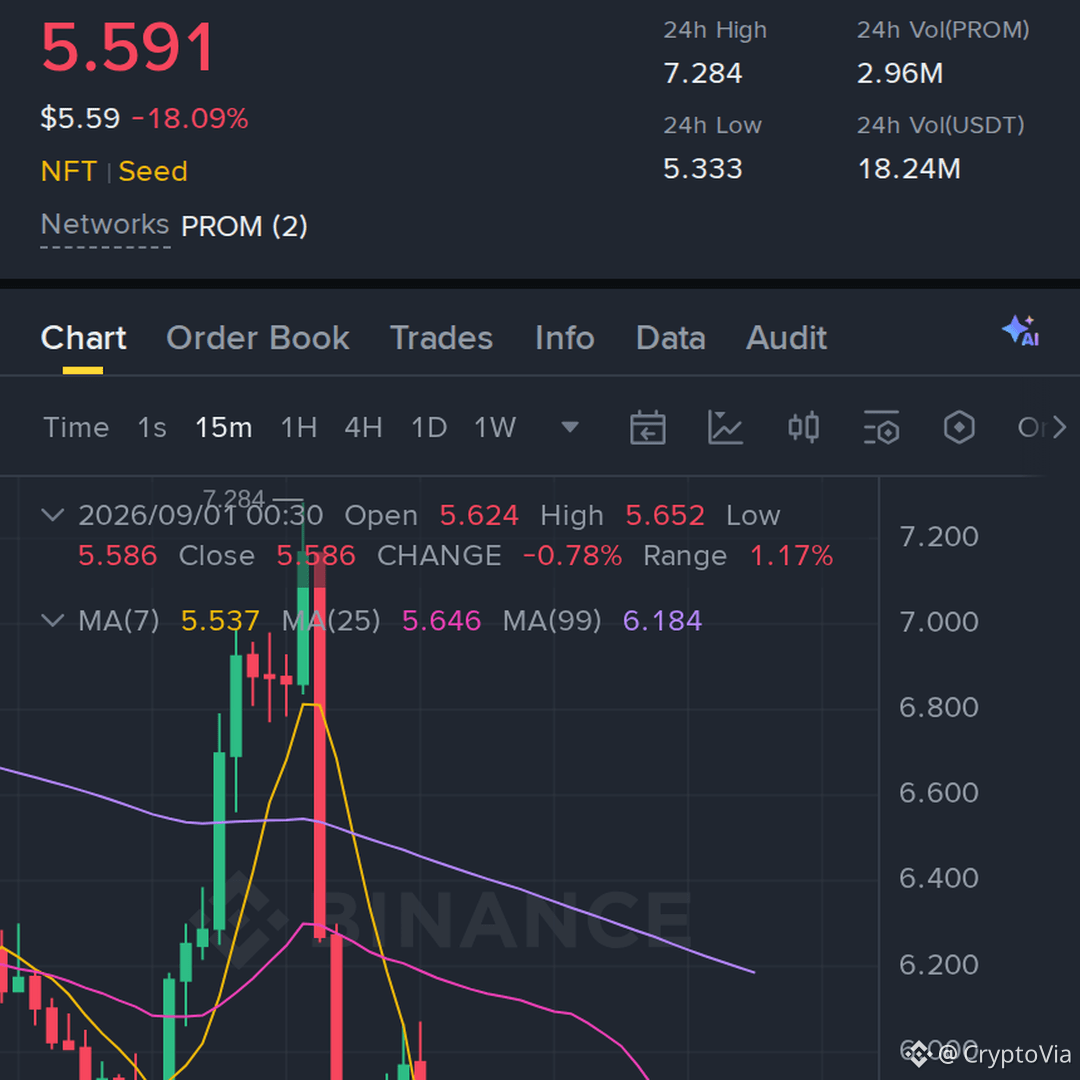1080x1080 pixels.
Task: Expand more time intervals dropdown arrow
Action: 570,428
